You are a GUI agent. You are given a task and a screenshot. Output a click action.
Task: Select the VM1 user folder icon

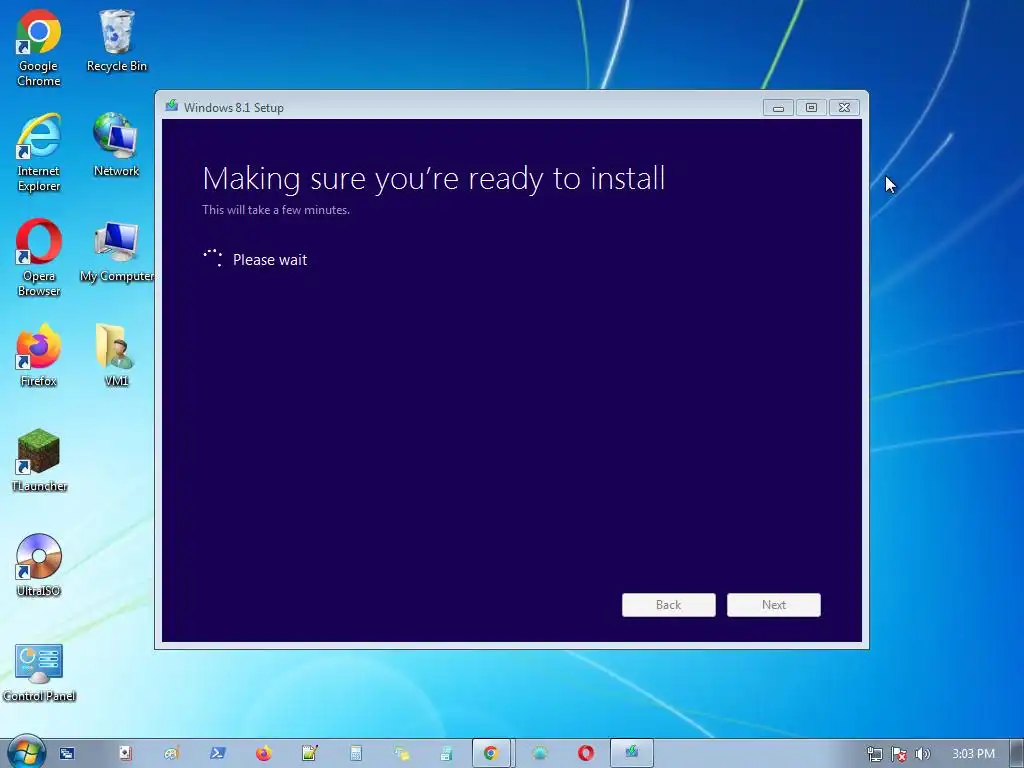116,355
